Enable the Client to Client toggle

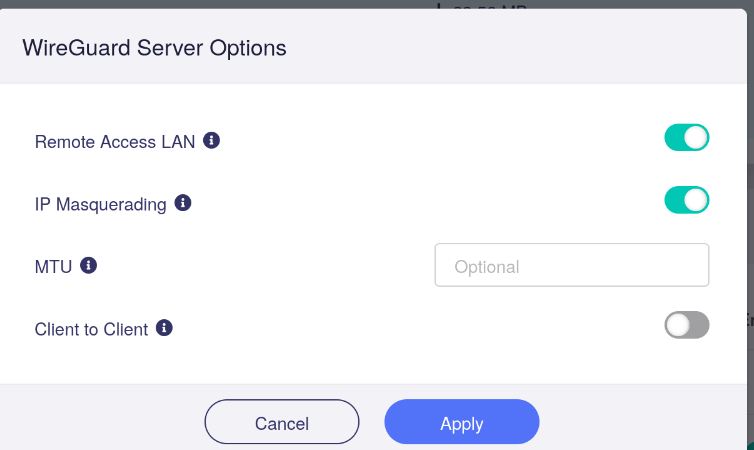687,325
